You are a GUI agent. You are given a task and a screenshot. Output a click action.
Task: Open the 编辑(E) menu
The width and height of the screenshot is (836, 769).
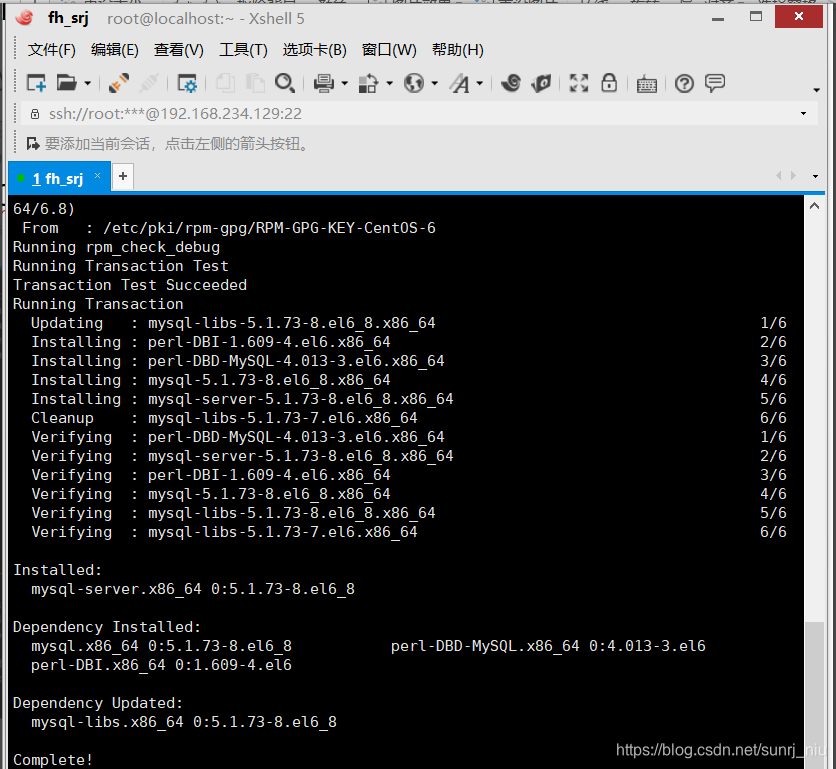pyautogui.click(x=115, y=50)
